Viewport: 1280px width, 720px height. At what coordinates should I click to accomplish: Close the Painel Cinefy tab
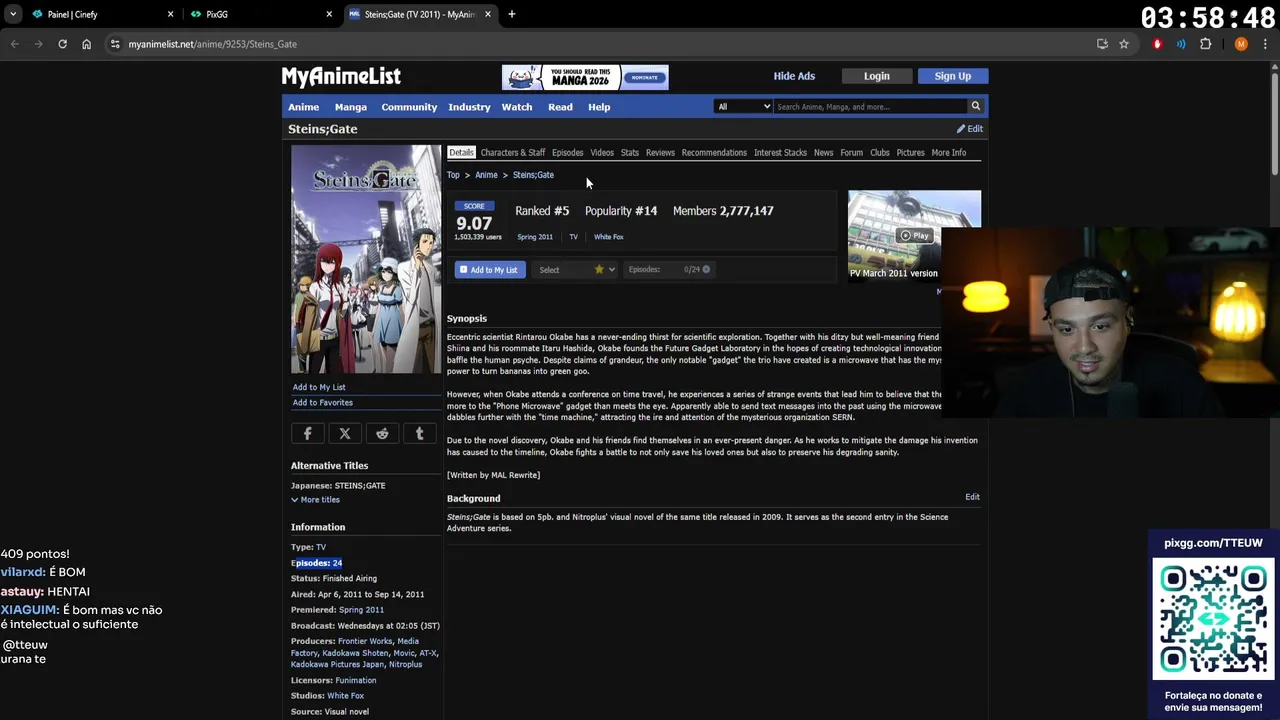tap(170, 14)
